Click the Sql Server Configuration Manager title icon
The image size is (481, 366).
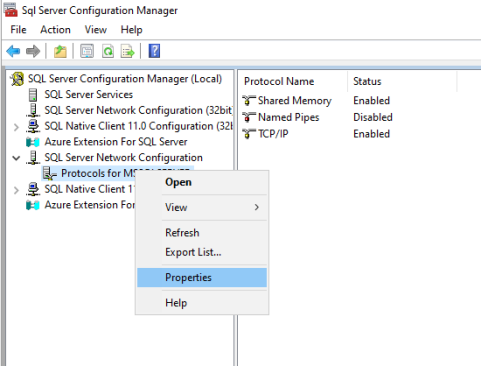11,10
